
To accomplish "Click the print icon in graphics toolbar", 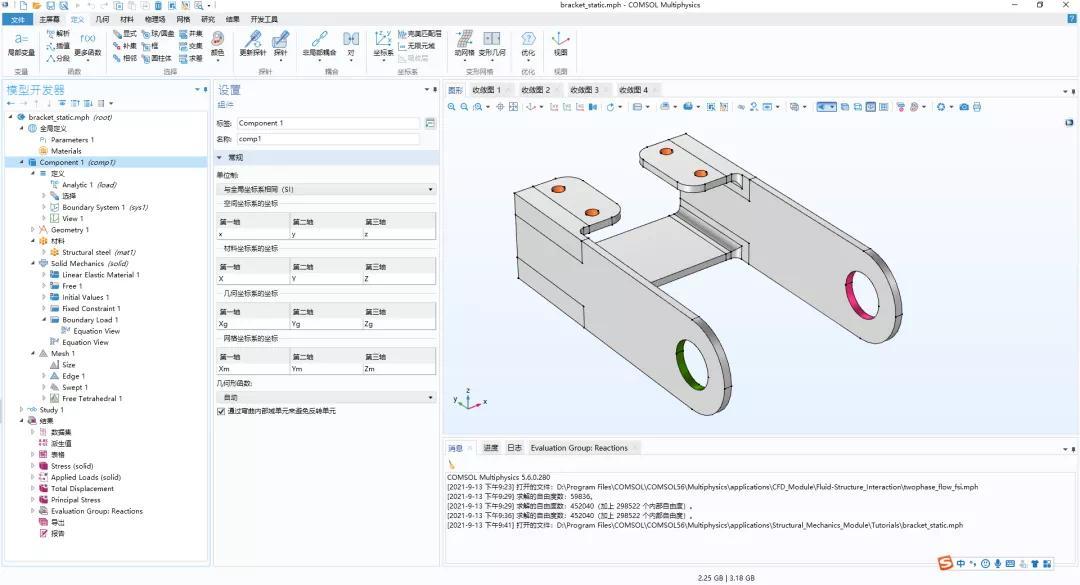I will click(x=977, y=107).
